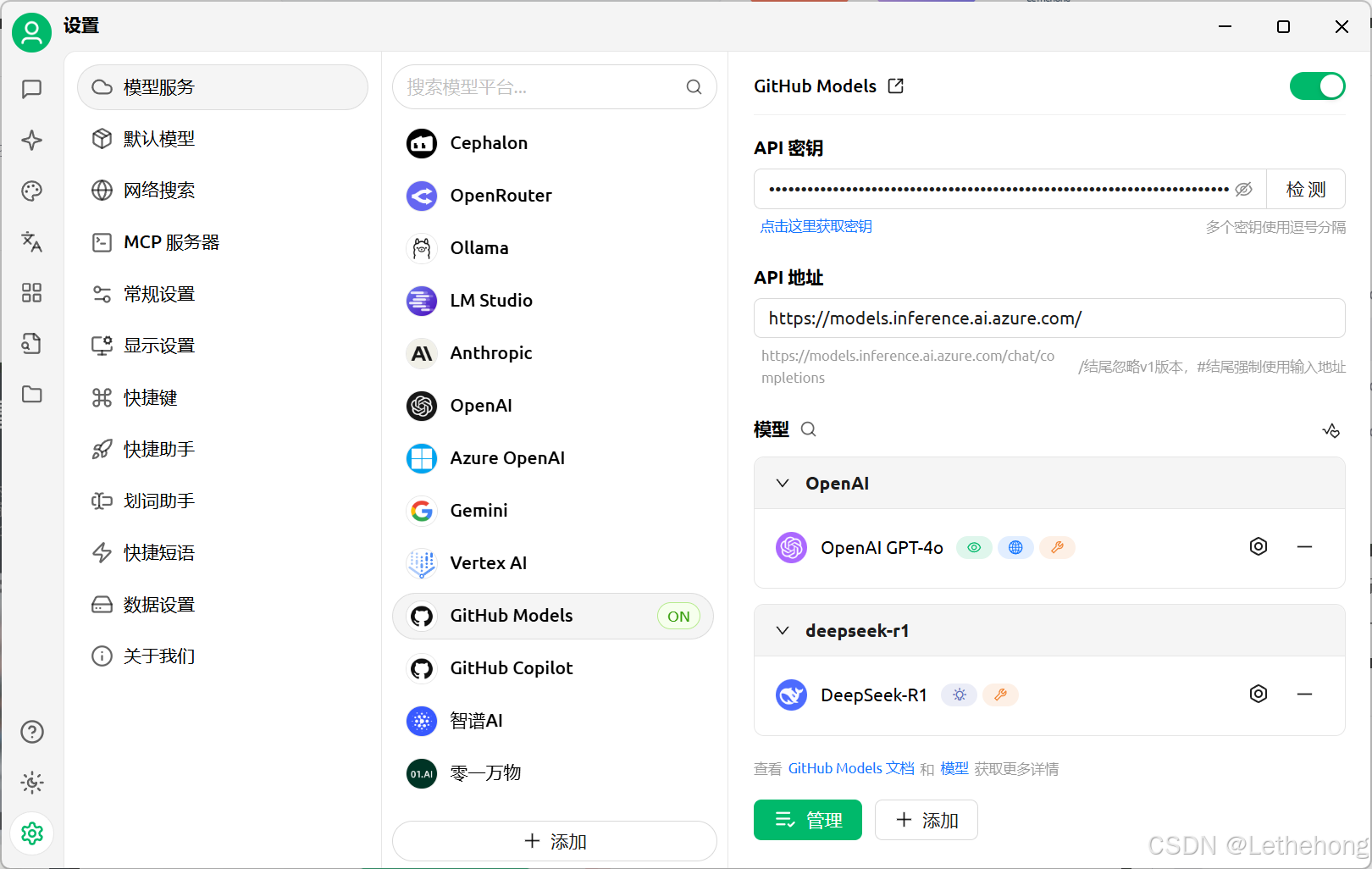Open GitHub Models external link icon

pyautogui.click(x=896, y=86)
